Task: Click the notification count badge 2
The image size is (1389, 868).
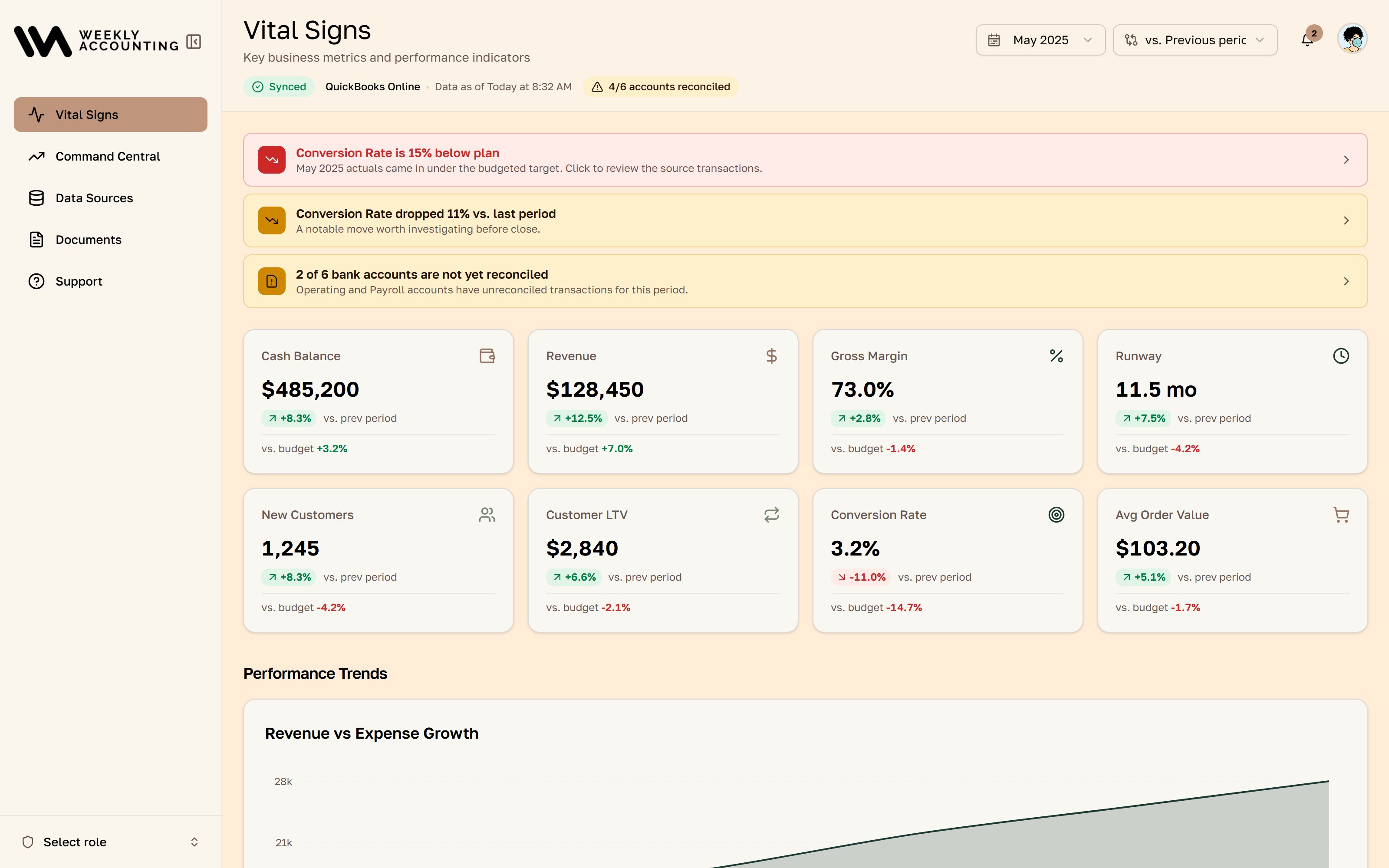Action: (x=1314, y=33)
